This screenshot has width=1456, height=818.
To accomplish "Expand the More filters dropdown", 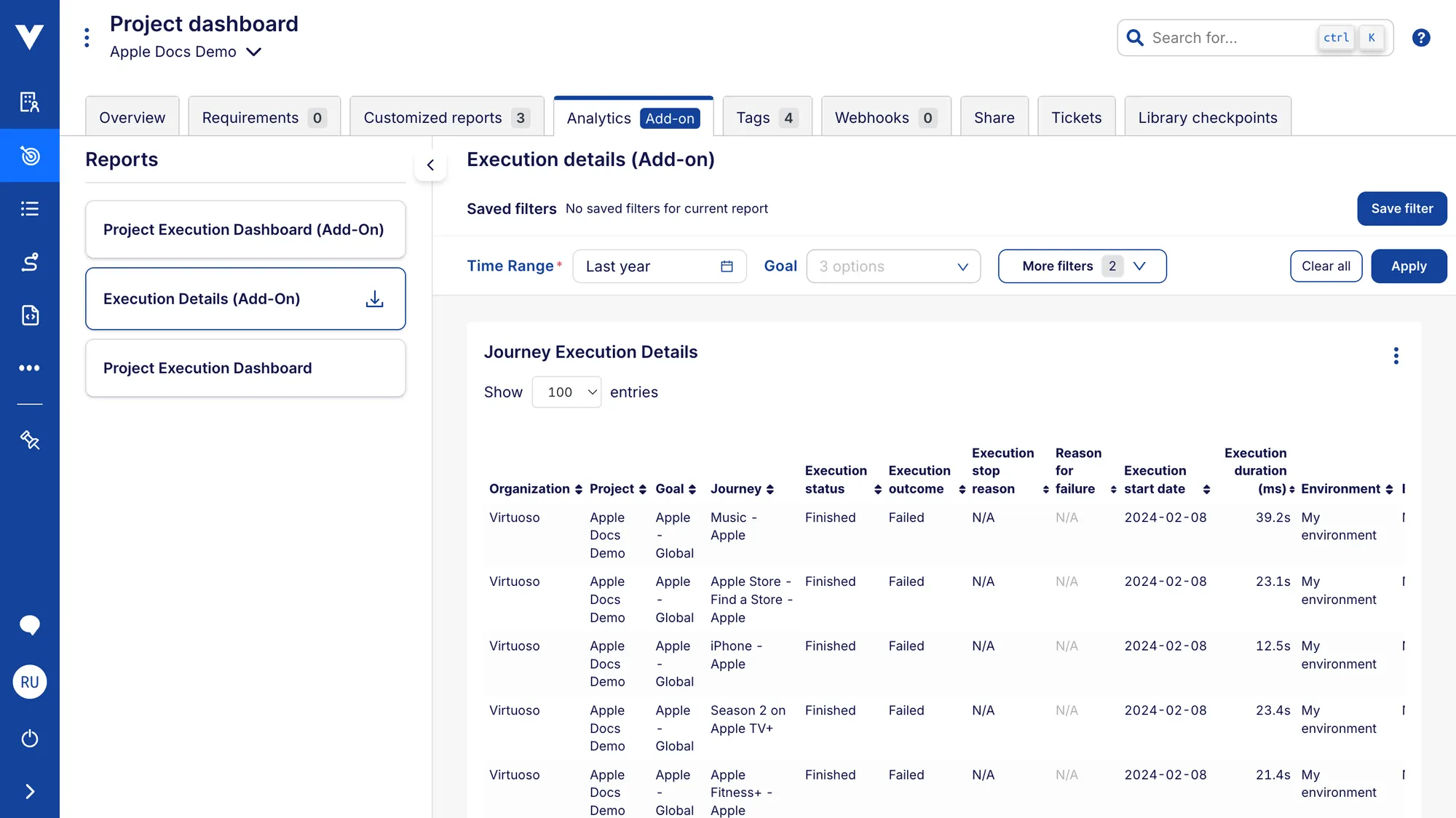I will tap(1082, 266).
